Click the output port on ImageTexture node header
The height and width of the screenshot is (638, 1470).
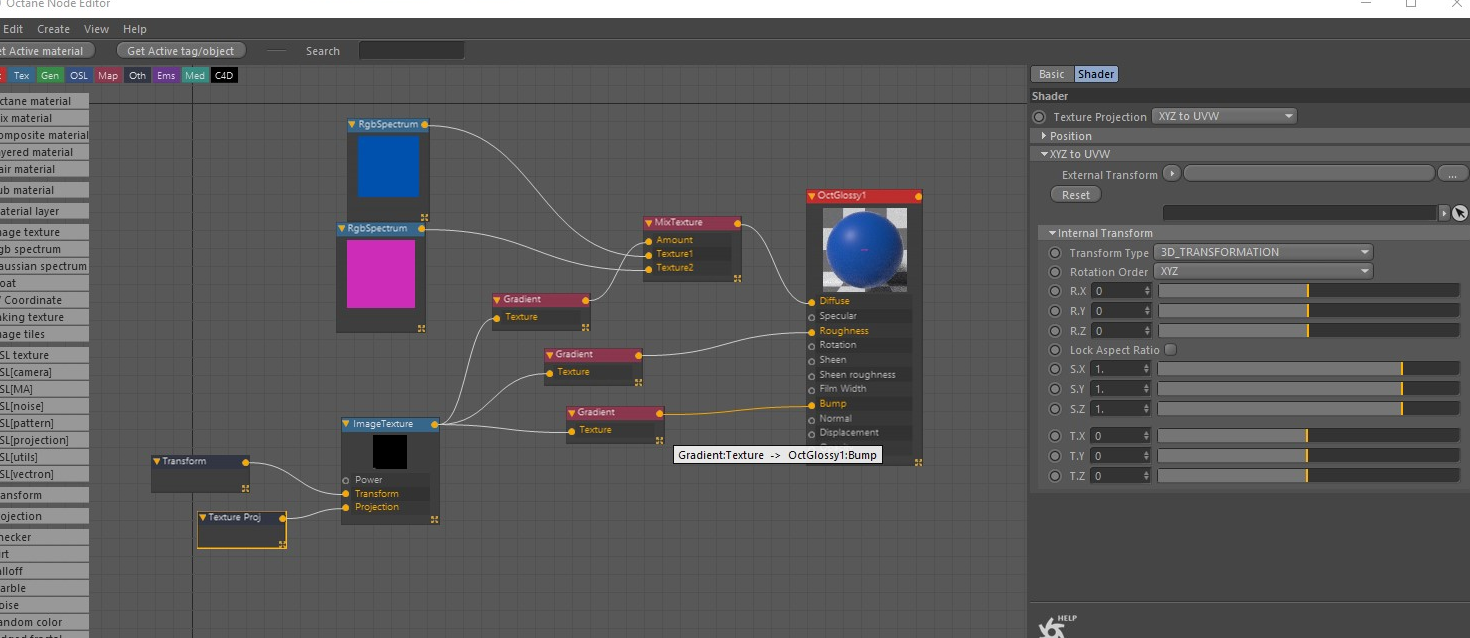(x=435, y=424)
